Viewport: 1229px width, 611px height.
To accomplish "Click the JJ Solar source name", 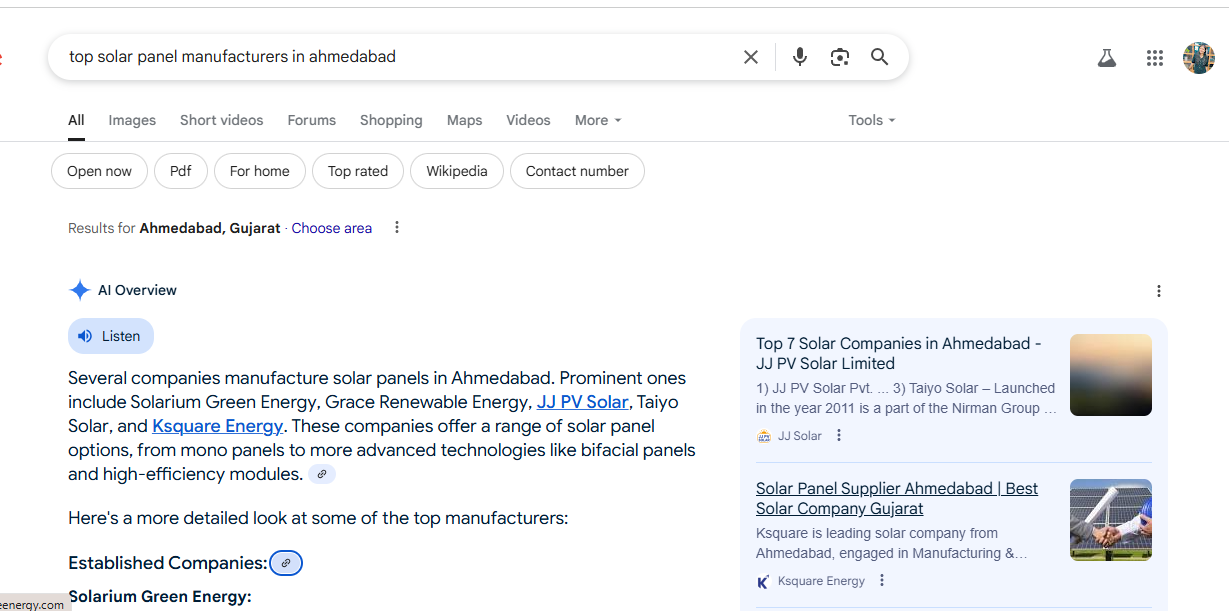I will click(800, 436).
